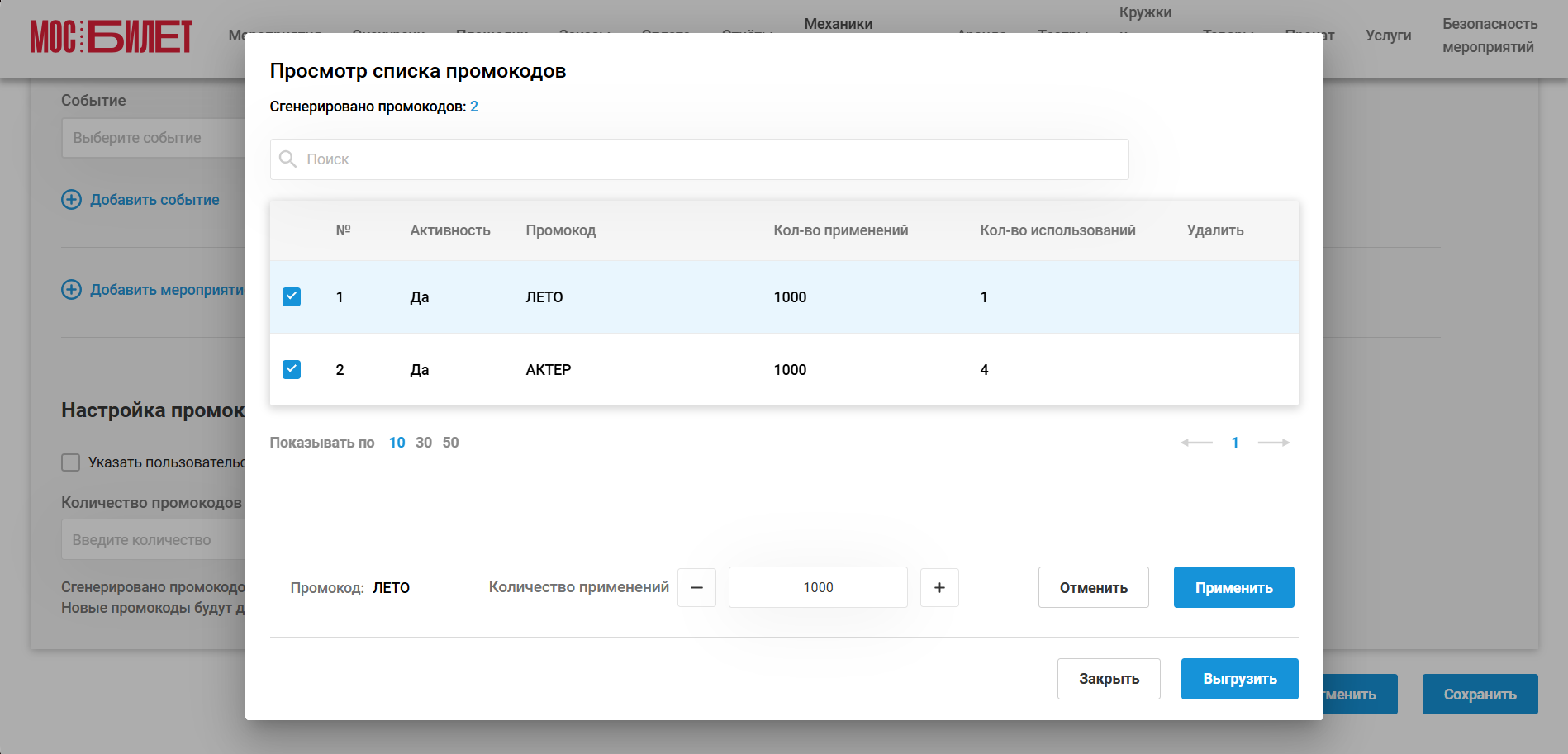Image resolution: width=1568 pixels, height=754 pixels.
Task: Focus the Поиск search field
Action: [x=699, y=159]
